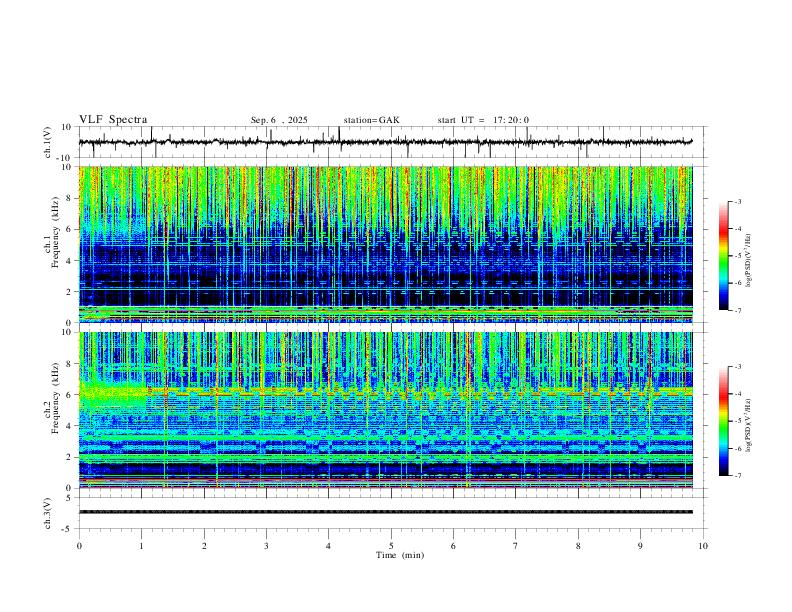Viewport: 792px width, 612px height.
Task: Click the "ch.3(V)" axis label
Action: (48, 513)
